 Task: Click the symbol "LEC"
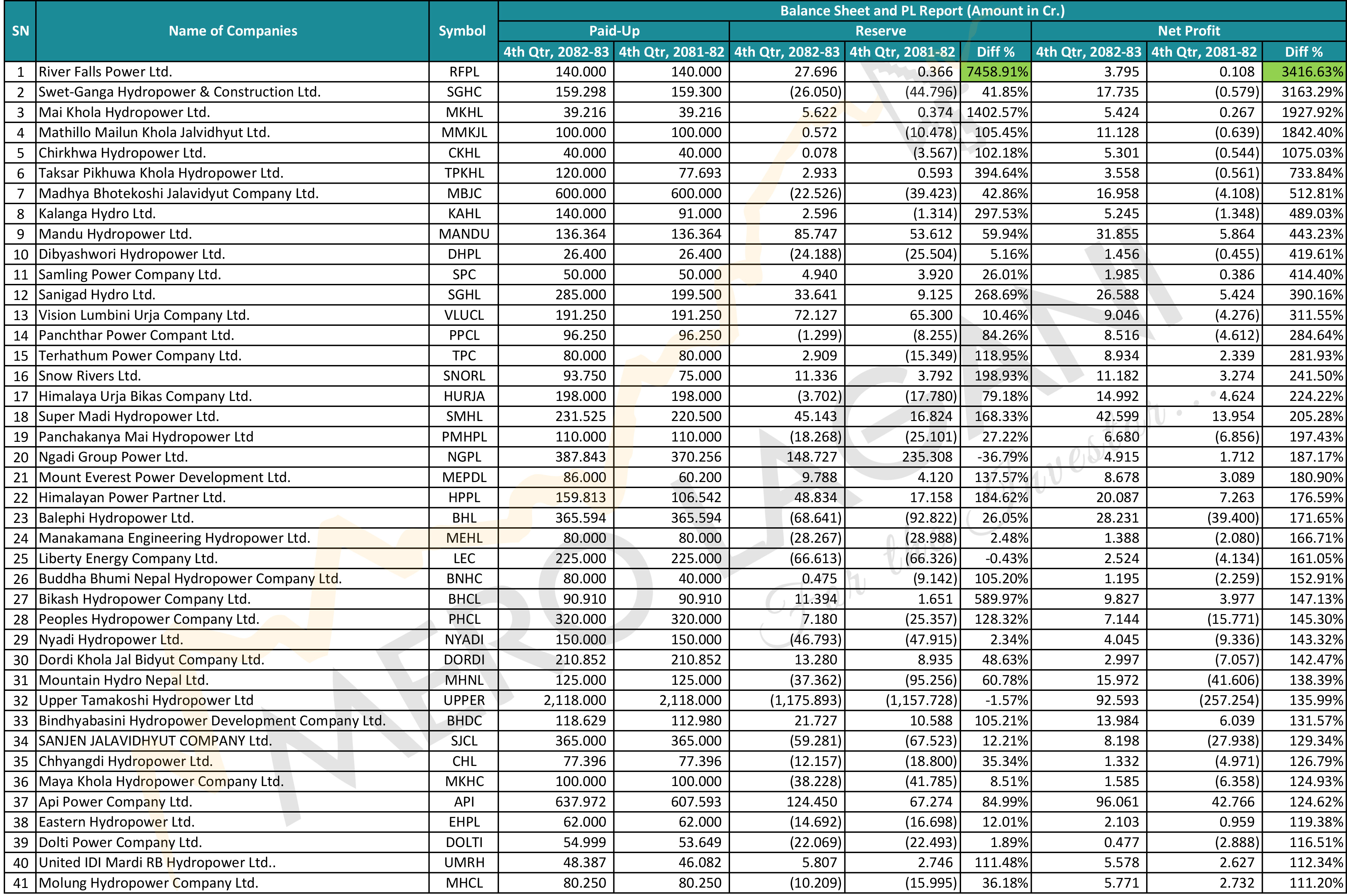[x=464, y=559]
